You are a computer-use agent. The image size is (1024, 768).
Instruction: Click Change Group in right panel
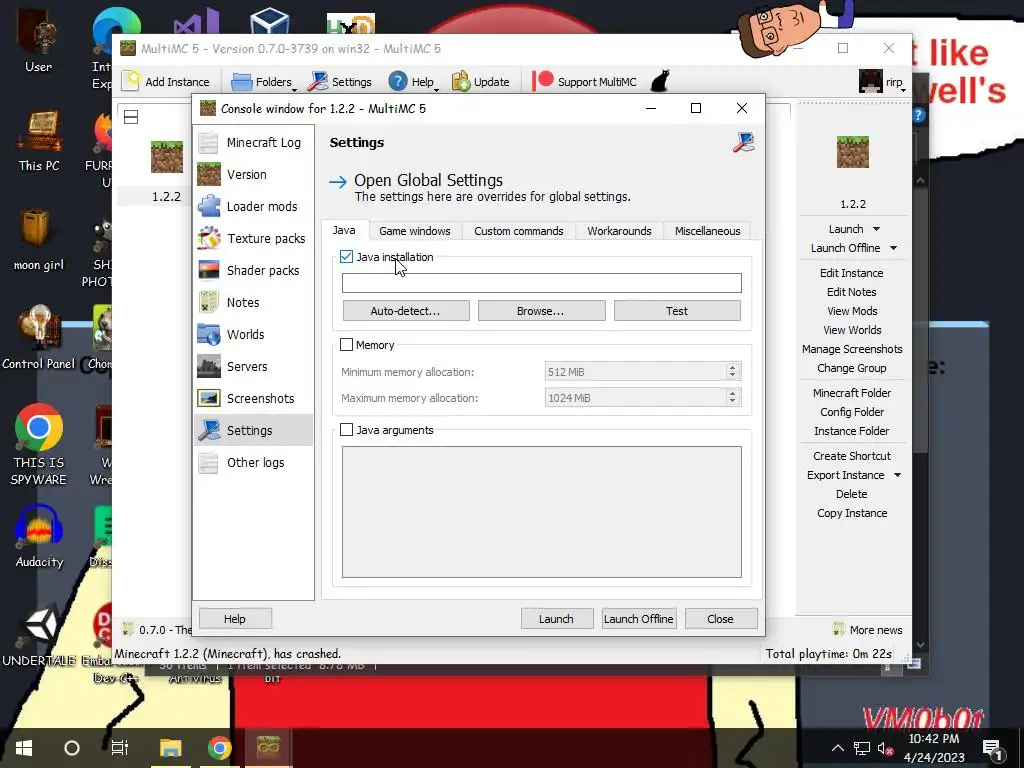coord(852,368)
